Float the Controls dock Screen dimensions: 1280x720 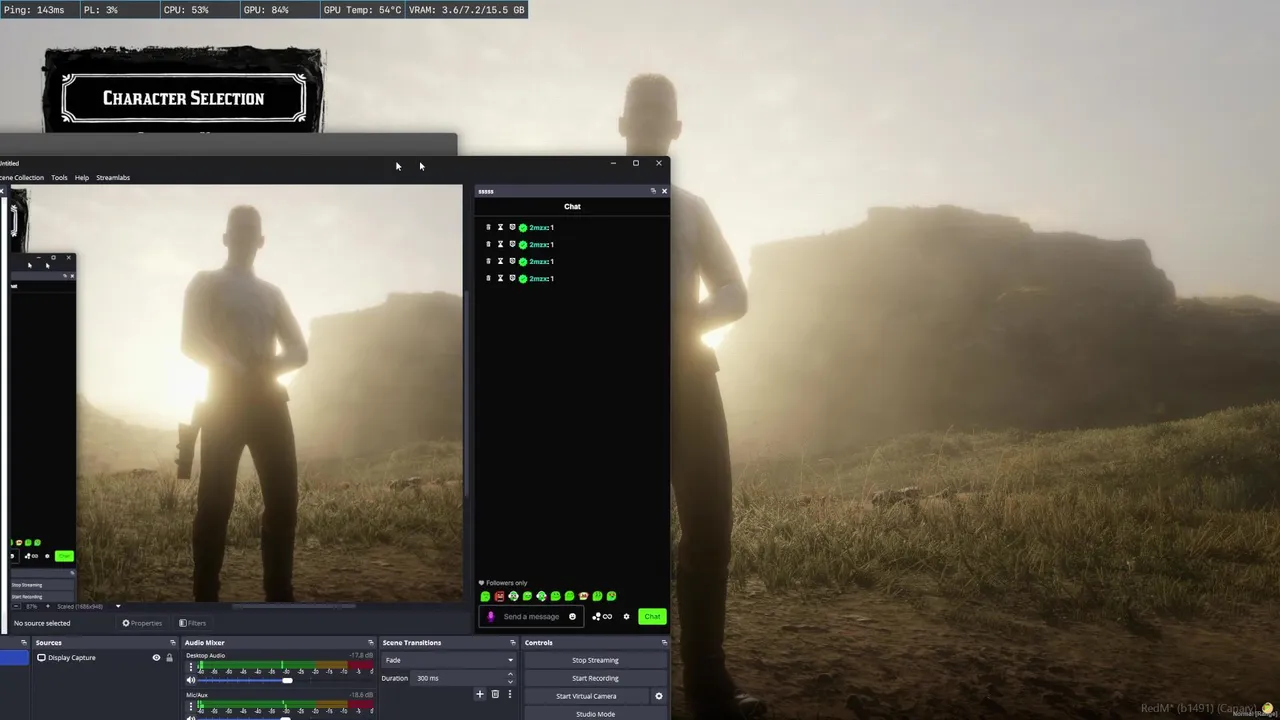[665, 643]
